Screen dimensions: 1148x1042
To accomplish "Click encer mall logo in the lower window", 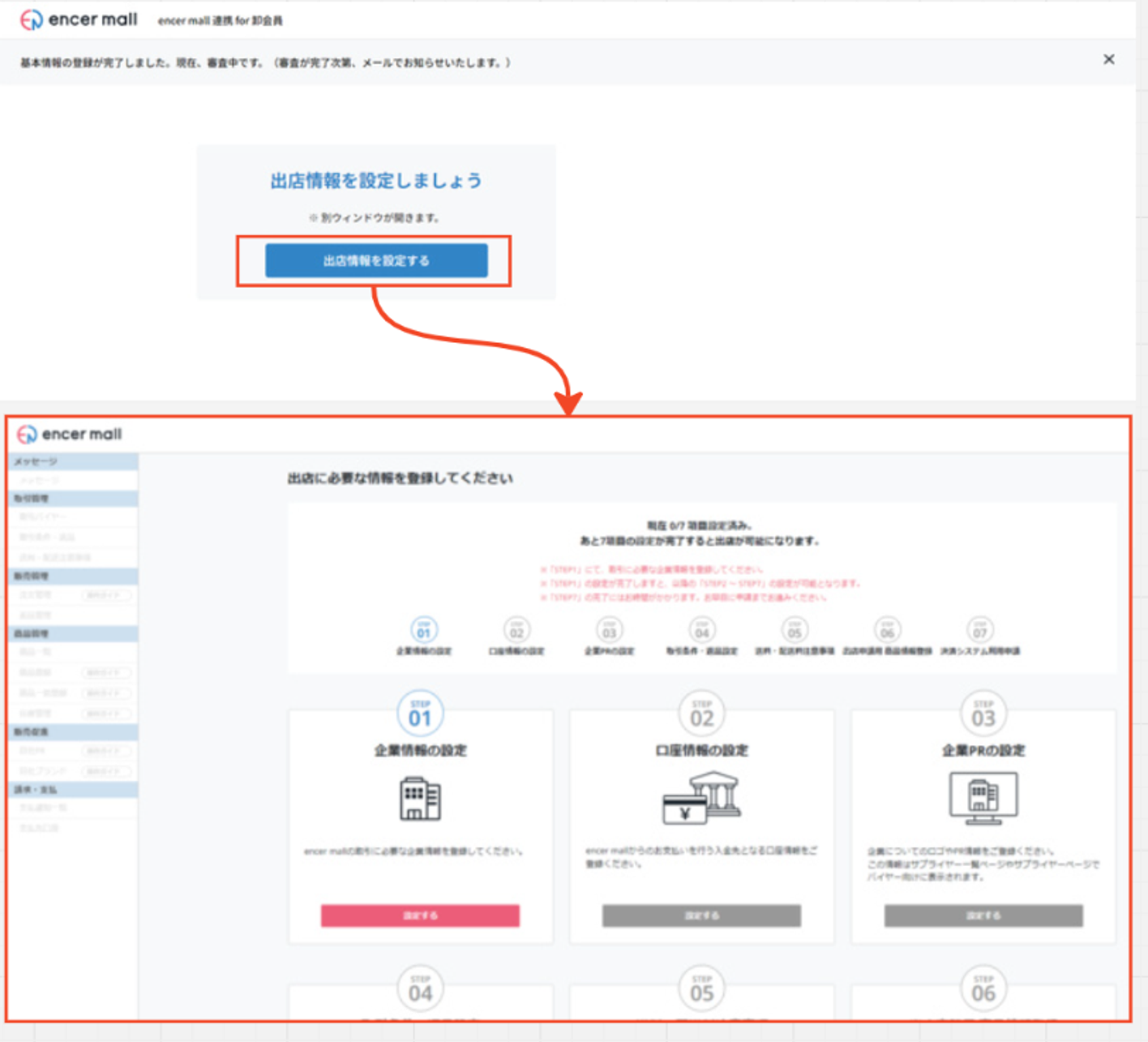I will 70,434.
